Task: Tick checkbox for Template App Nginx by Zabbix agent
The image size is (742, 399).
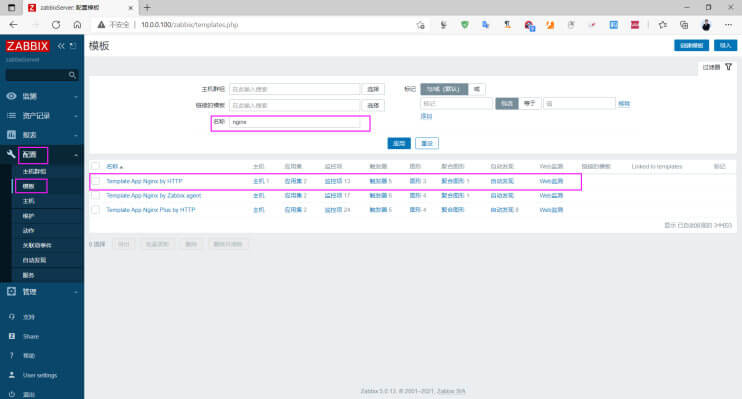Action: [x=96, y=195]
